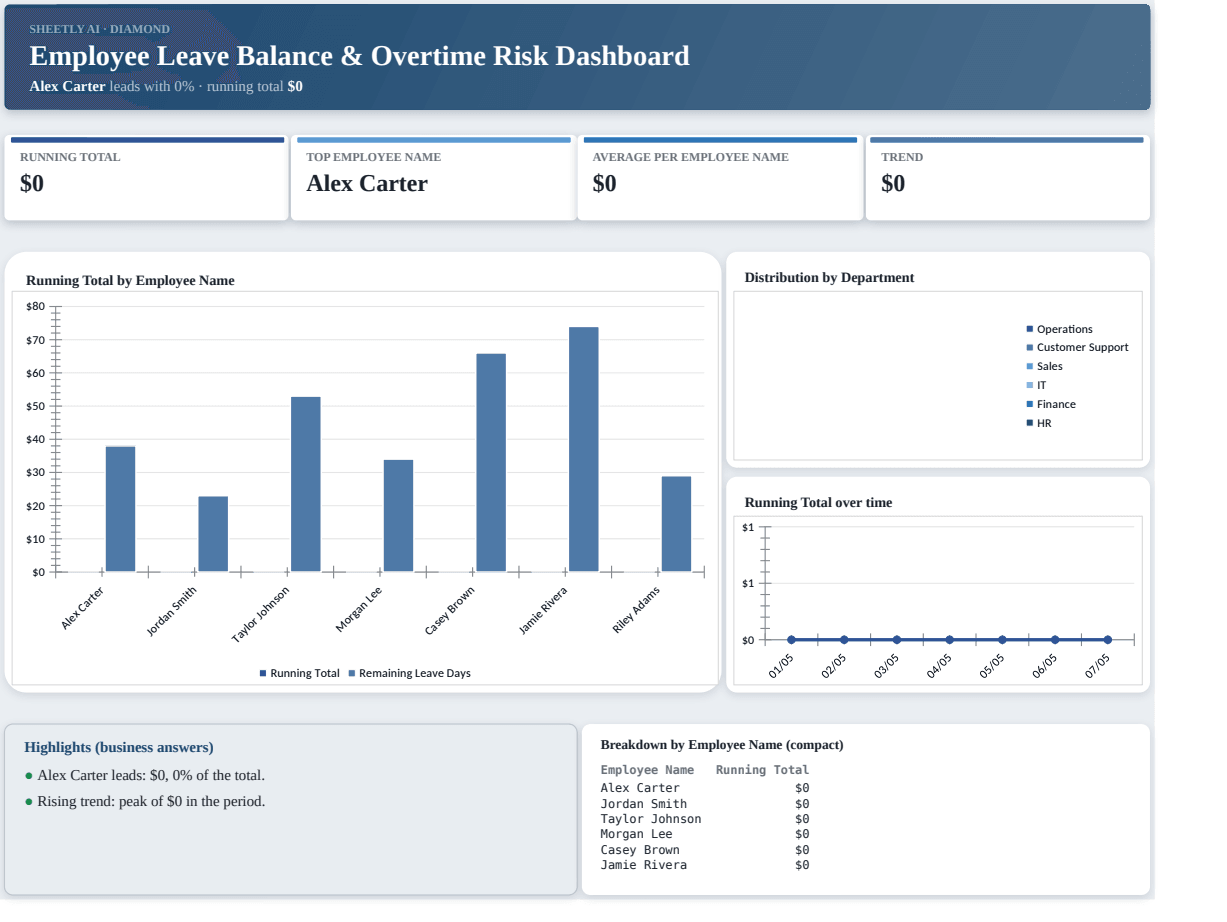Click Taylor Johnson's bar in the bar chart

click(306, 484)
